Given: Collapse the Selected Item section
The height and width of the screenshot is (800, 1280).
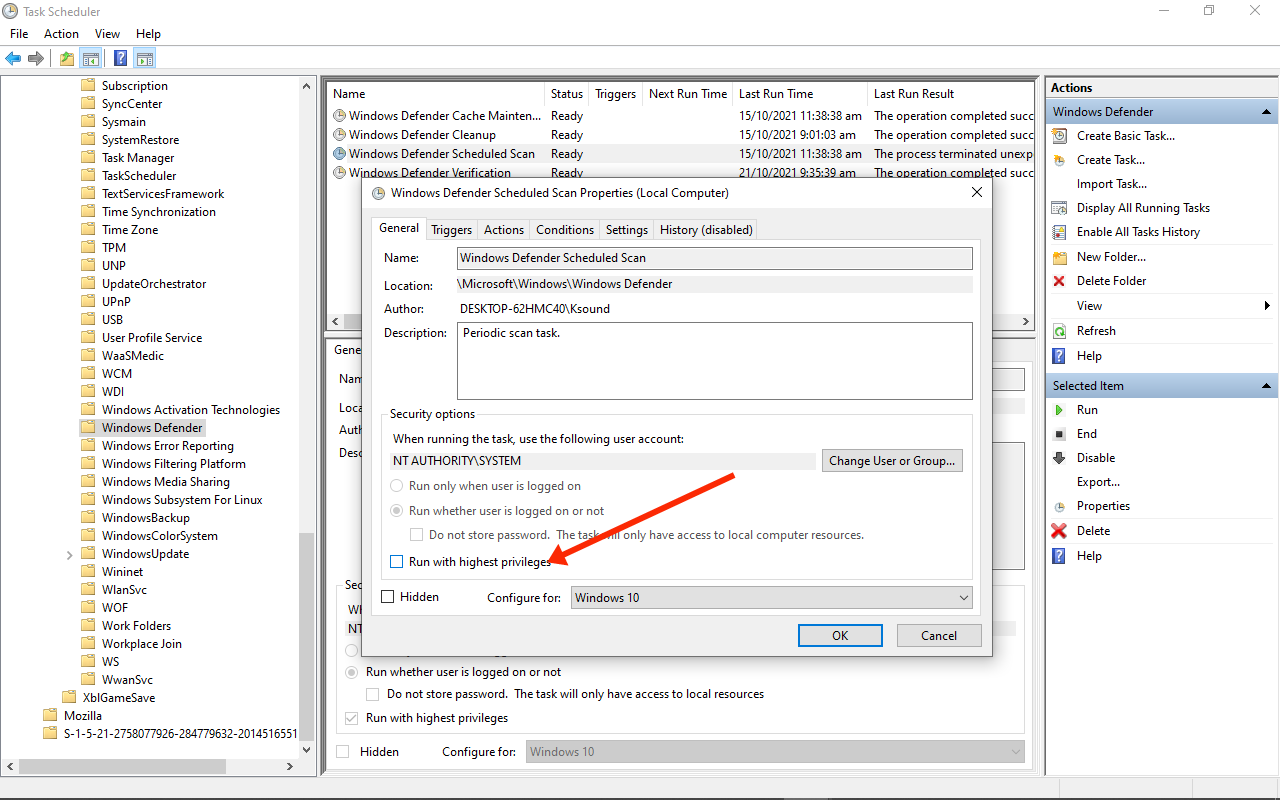Looking at the screenshot, I should point(1267,386).
